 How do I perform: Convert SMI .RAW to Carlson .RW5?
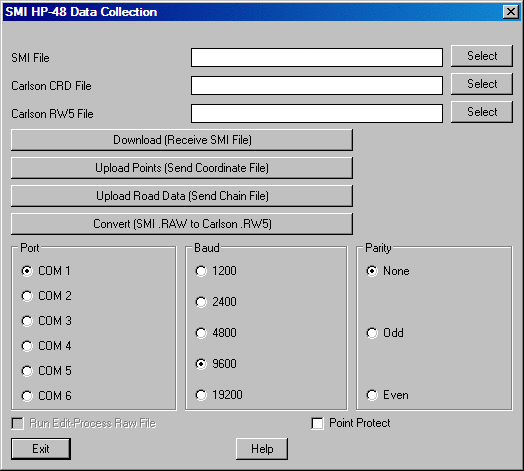click(x=182, y=224)
